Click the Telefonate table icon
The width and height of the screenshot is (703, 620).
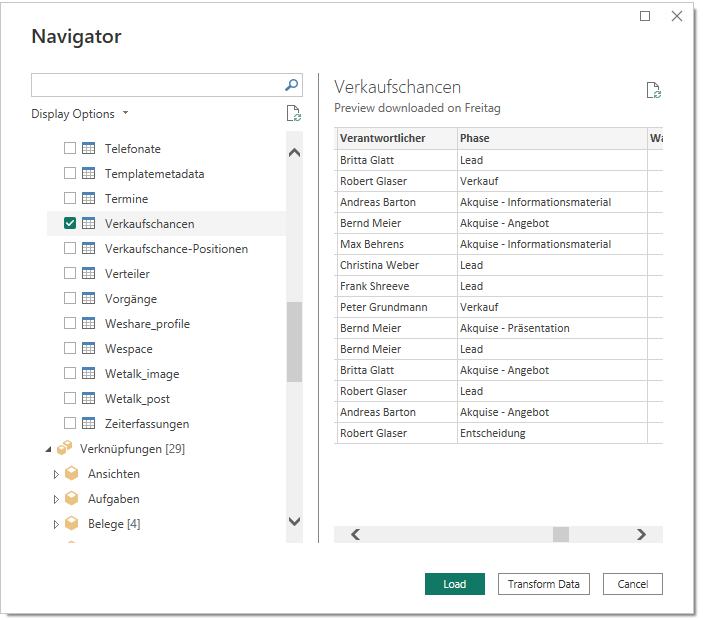click(x=89, y=148)
